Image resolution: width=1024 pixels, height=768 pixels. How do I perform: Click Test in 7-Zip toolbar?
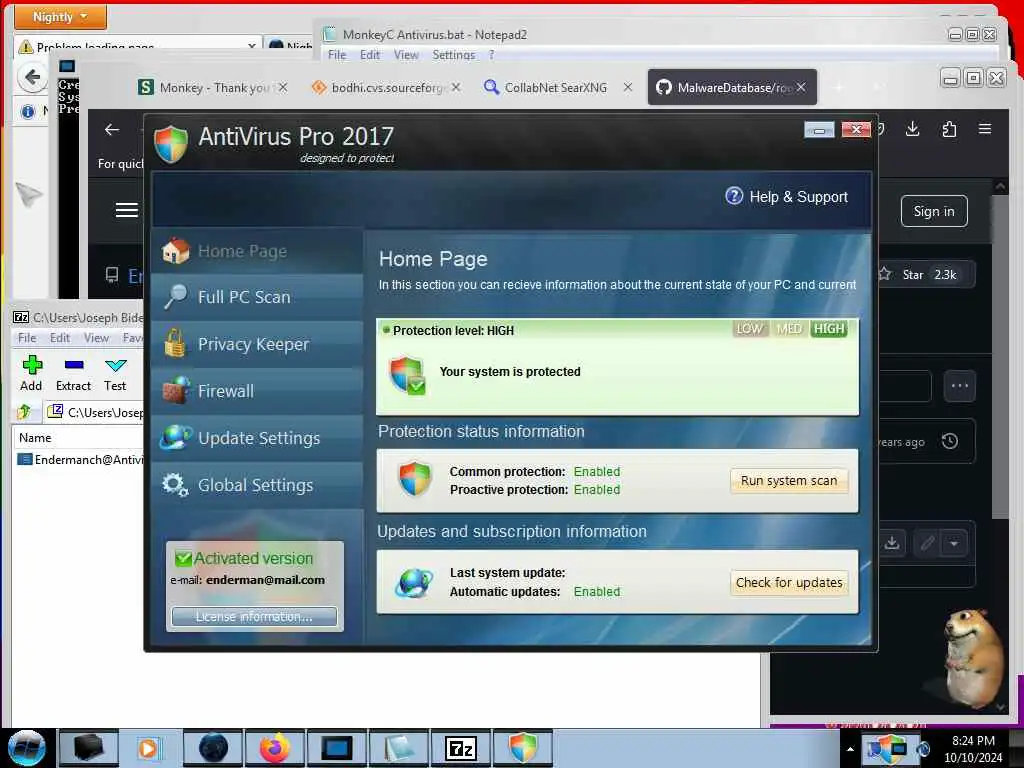[x=115, y=373]
